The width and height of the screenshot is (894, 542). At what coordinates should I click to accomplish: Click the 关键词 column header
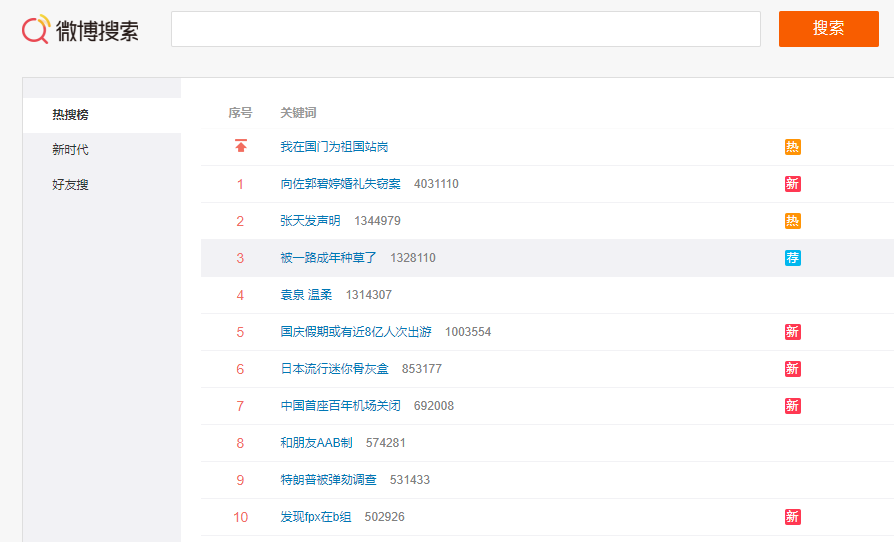tap(298, 113)
